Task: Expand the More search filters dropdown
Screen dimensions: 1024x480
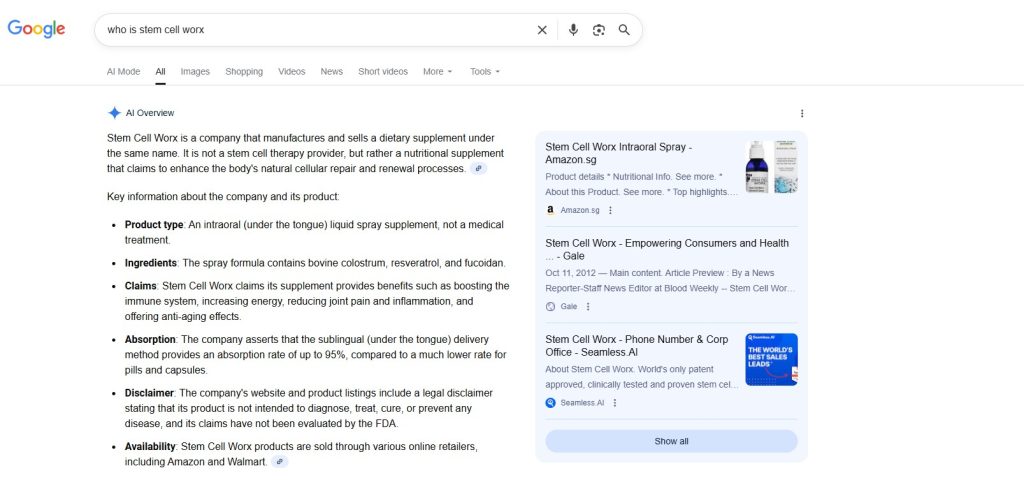Action: pyautogui.click(x=437, y=72)
